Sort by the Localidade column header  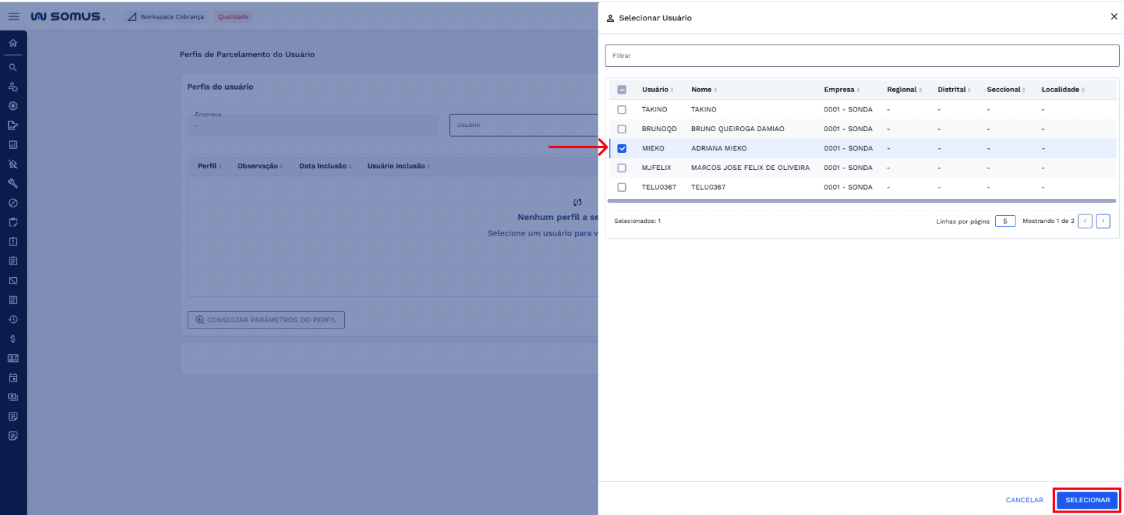(1062, 90)
